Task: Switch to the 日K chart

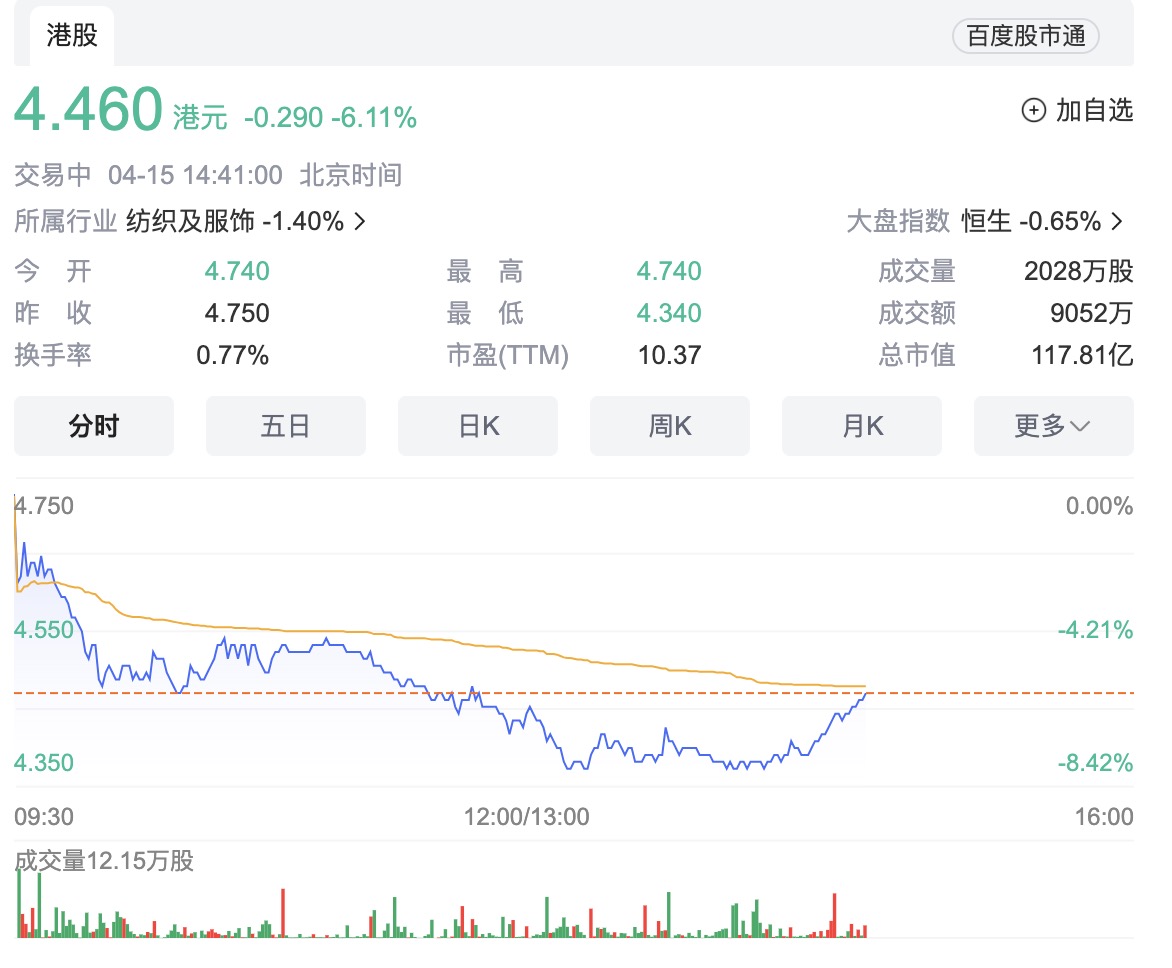Action: click(478, 426)
